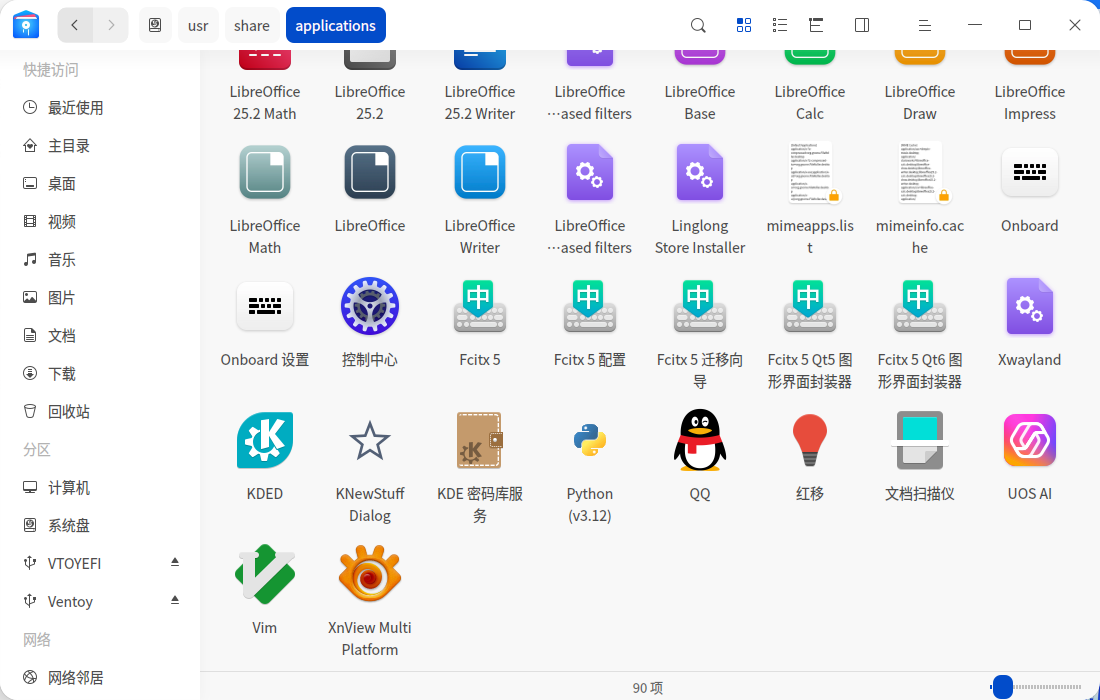Image resolution: width=1100 pixels, height=700 pixels.
Task: Select the Vim application icon
Action: 264,574
